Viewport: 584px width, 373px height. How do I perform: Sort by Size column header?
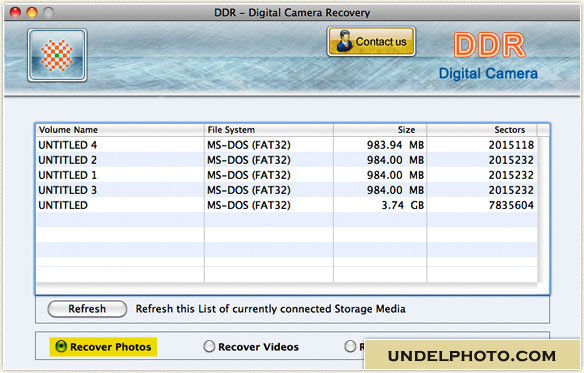click(380, 130)
